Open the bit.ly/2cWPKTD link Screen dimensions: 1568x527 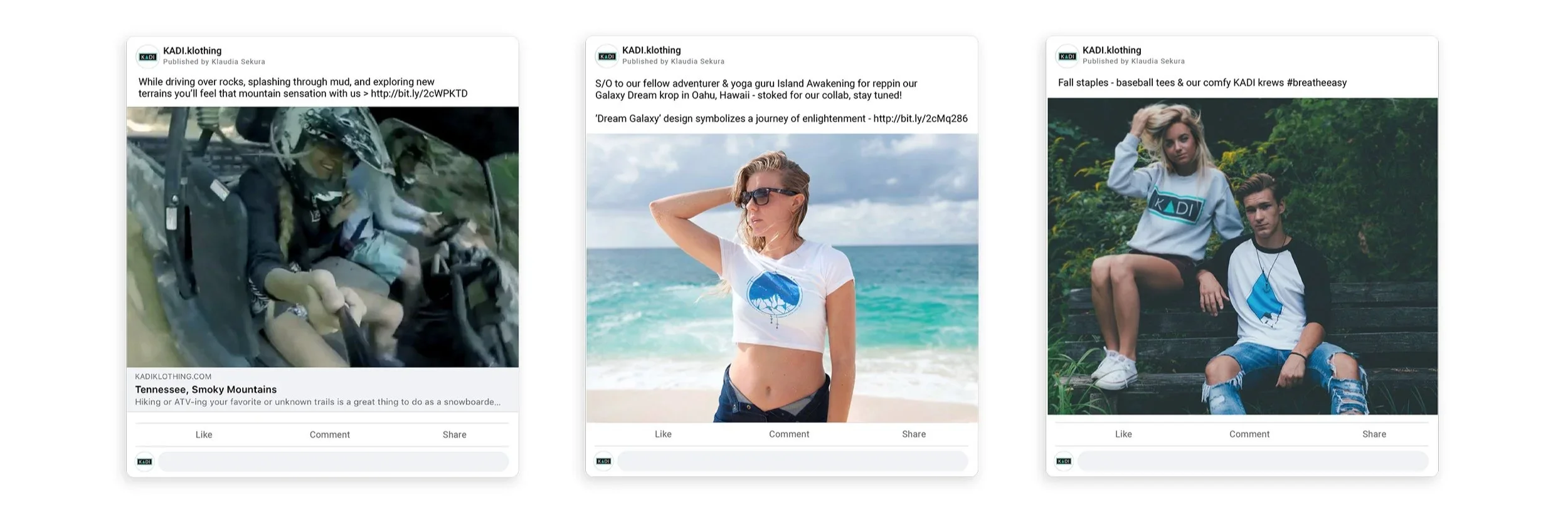tap(419, 93)
